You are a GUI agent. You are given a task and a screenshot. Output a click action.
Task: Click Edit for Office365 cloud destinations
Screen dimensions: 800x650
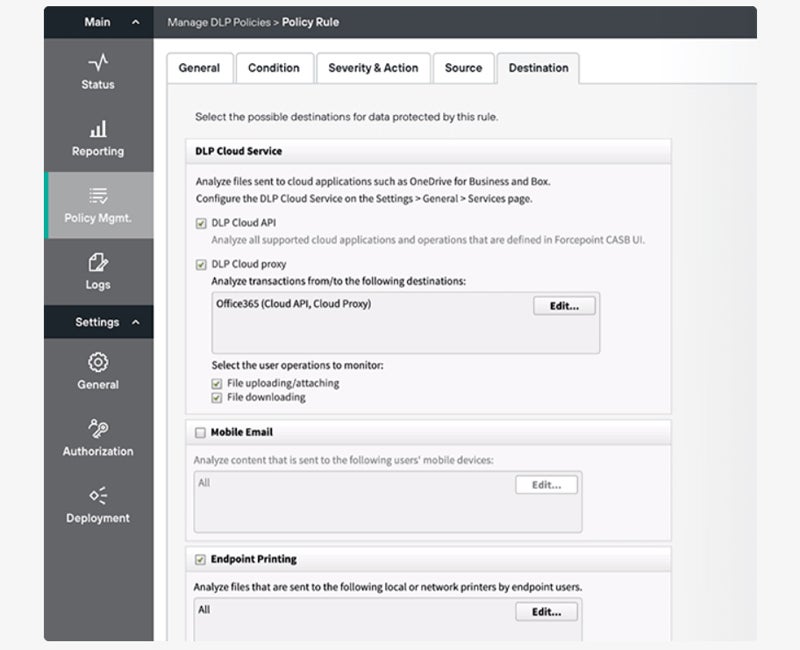pos(564,306)
